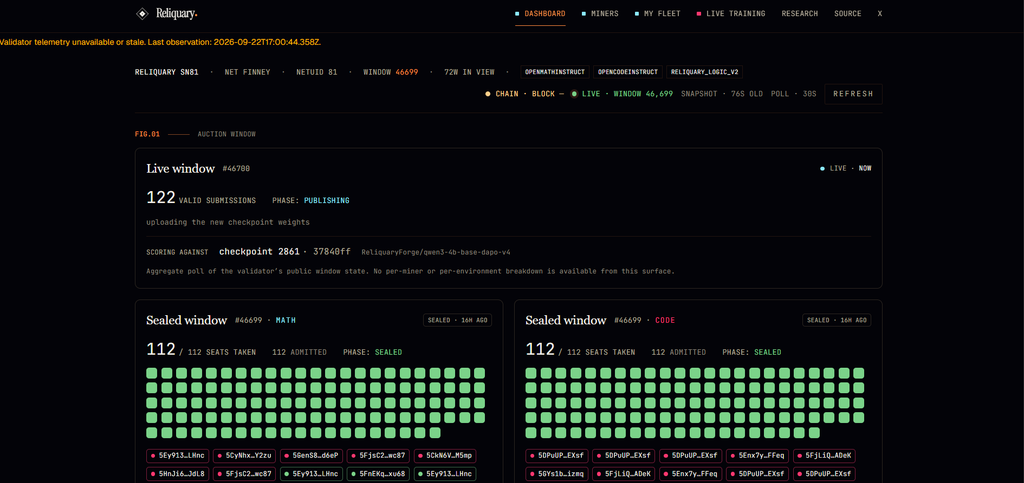Select miner chip 5CyNhx…Y2zu
The image size is (1024, 483).
[245, 455]
